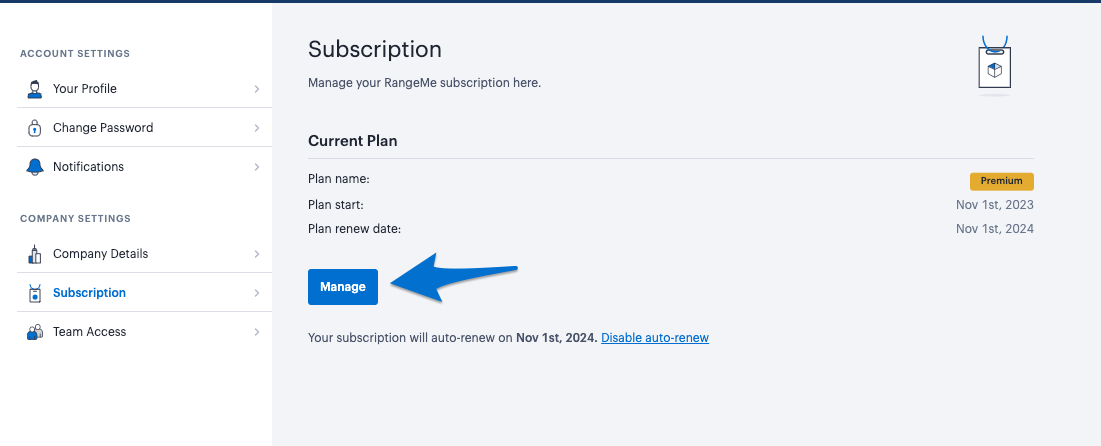Screen dimensions: 1101x446
Task: Click the lanyard badge illustration at top right
Action: coord(995,66)
